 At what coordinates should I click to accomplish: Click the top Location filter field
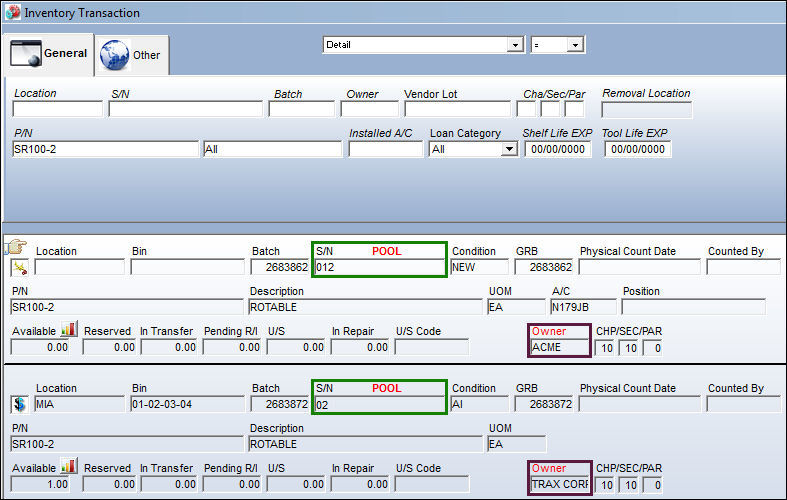pyautogui.click(x=57, y=109)
